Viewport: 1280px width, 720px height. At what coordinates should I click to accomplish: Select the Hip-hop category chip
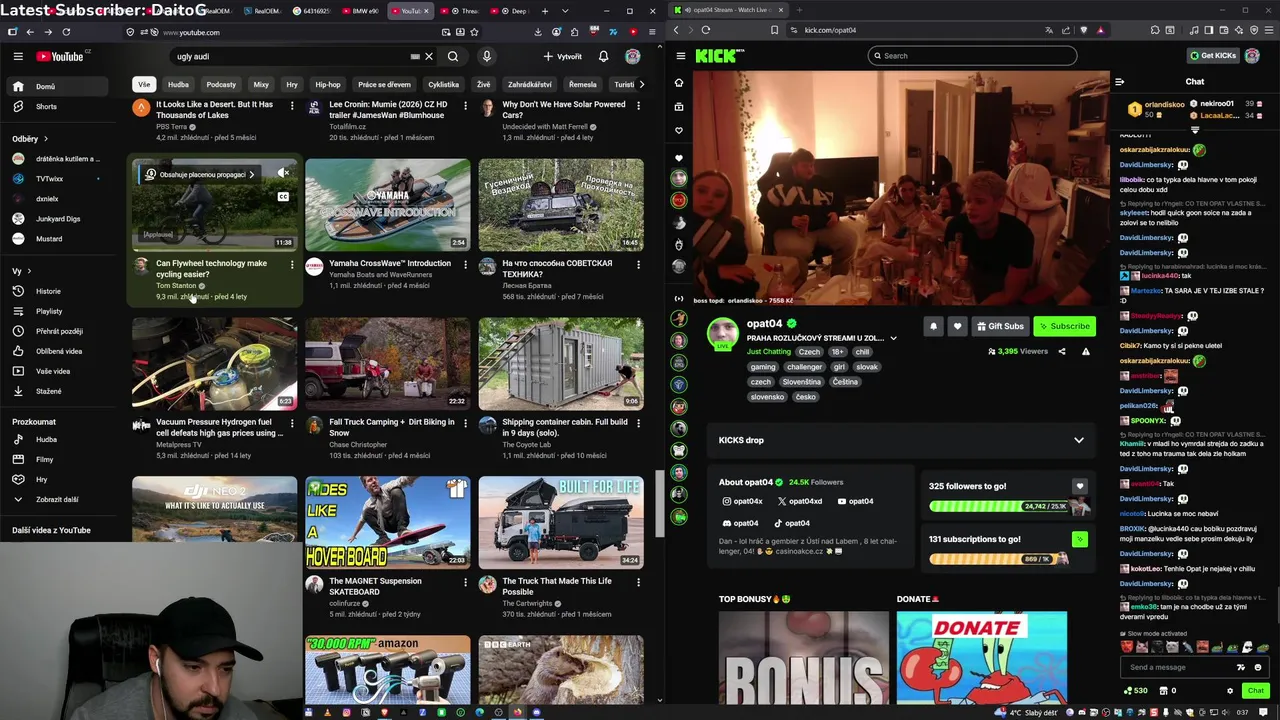(x=328, y=85)
